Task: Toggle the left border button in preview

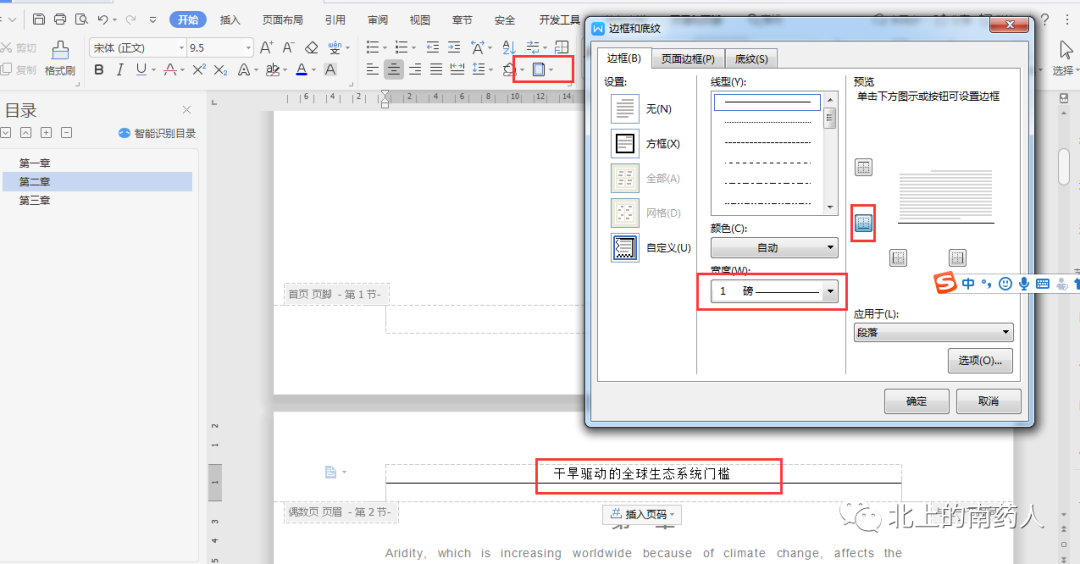Action: (898, 258)
